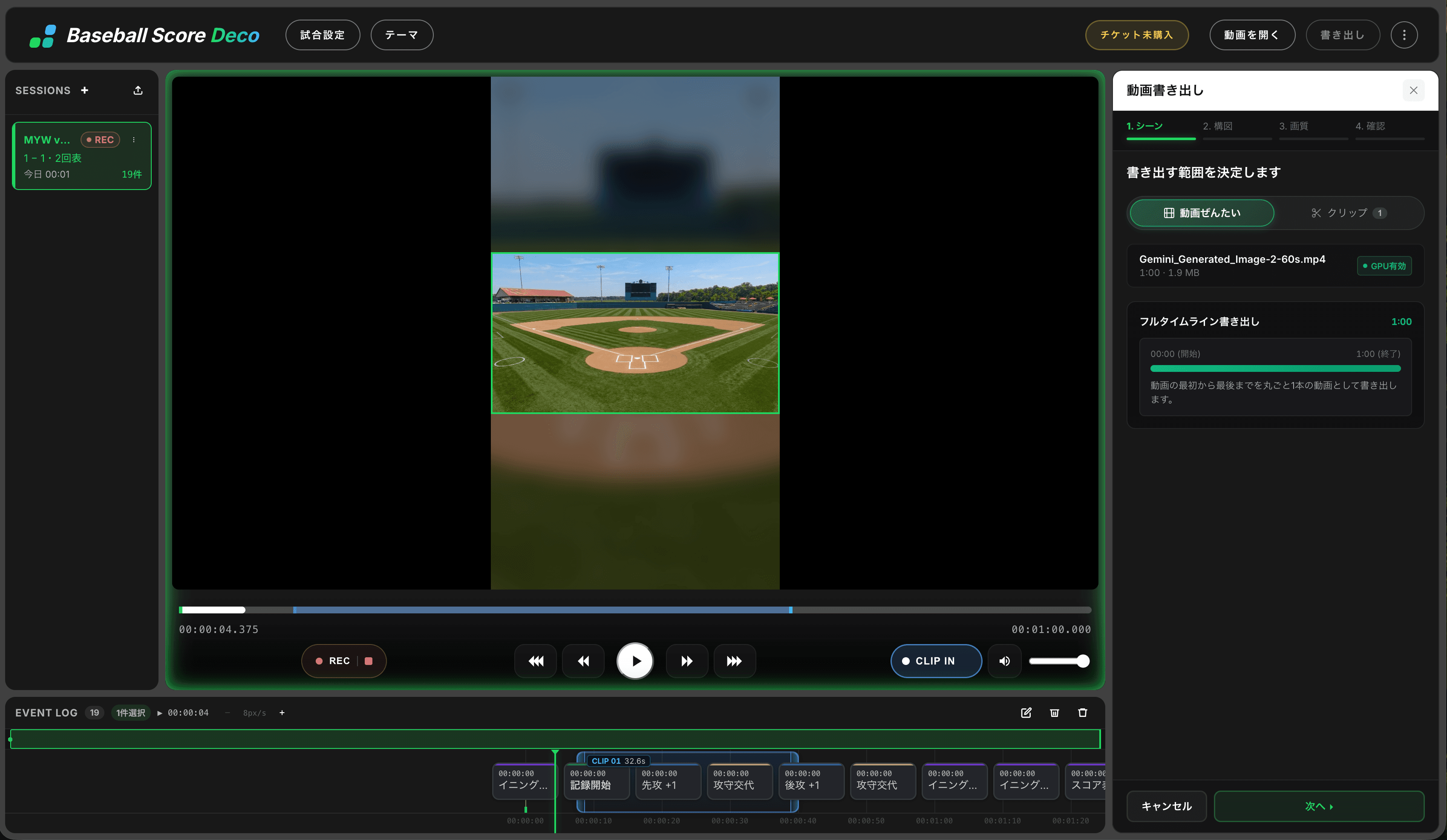Click 動画を開く button
The height and width of the screenshot is (840, 1447).
[x=1252, y=35]
